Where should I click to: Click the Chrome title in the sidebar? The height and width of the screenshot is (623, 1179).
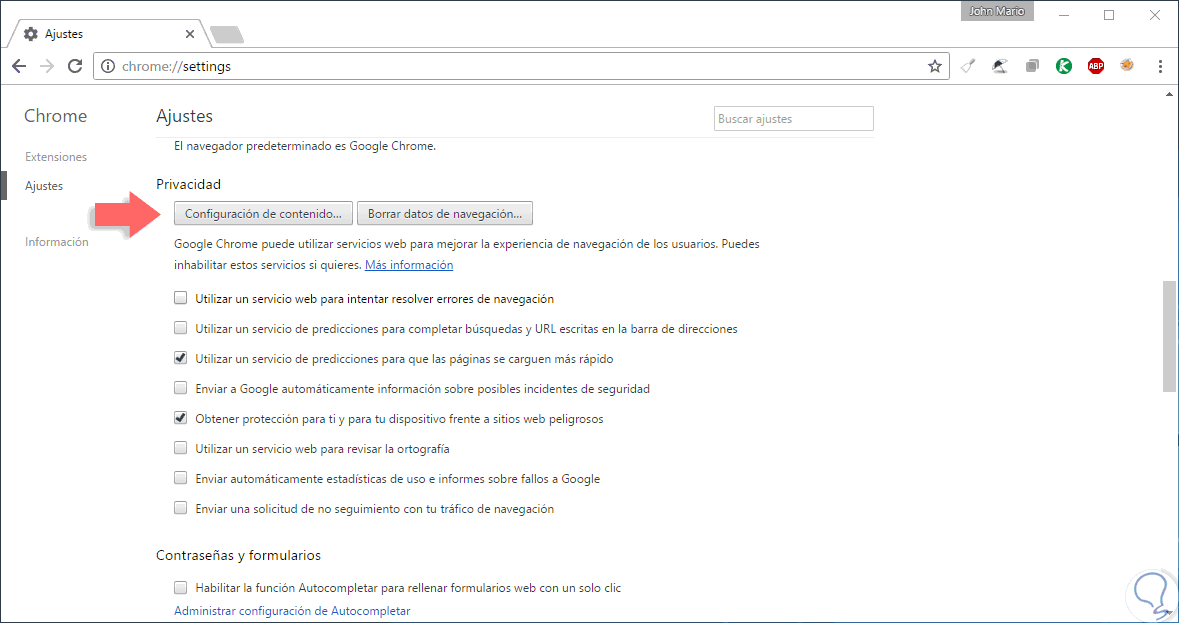pyautogui.click(x=56, y=116)
